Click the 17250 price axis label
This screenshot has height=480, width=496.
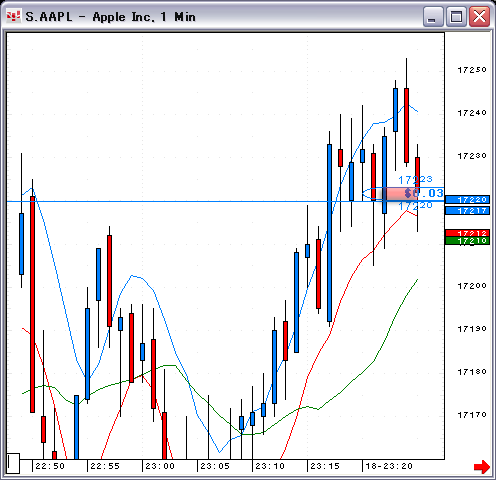472,70
